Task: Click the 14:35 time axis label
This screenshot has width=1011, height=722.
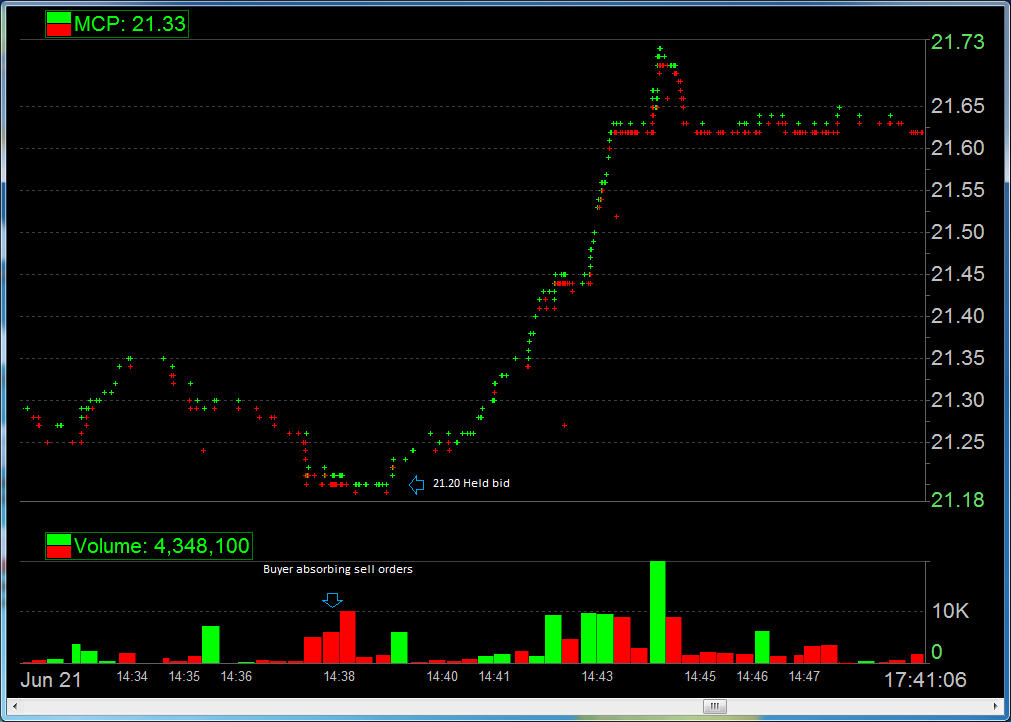Action: point(184,677)
